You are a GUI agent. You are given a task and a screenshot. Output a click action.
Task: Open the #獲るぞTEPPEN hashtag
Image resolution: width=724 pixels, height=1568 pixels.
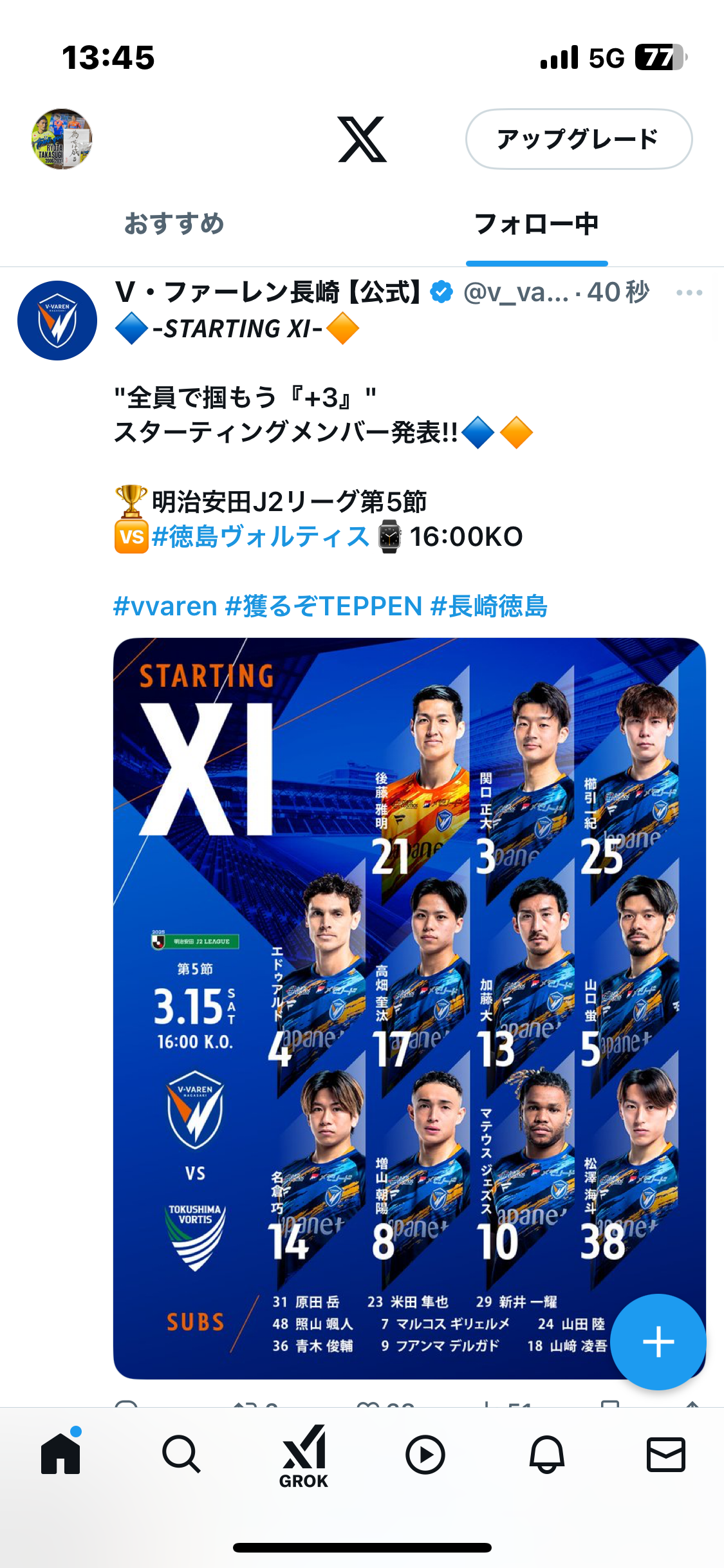pyautogui.click(x=324, y=606)
